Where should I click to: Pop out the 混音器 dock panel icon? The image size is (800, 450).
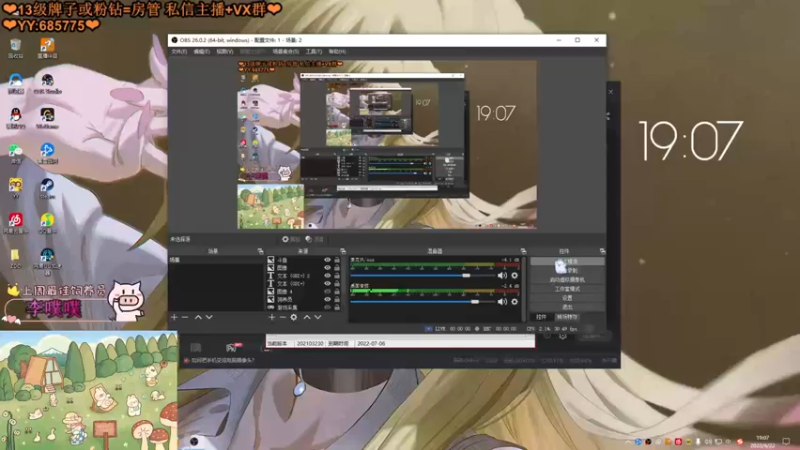click(523, 251)
